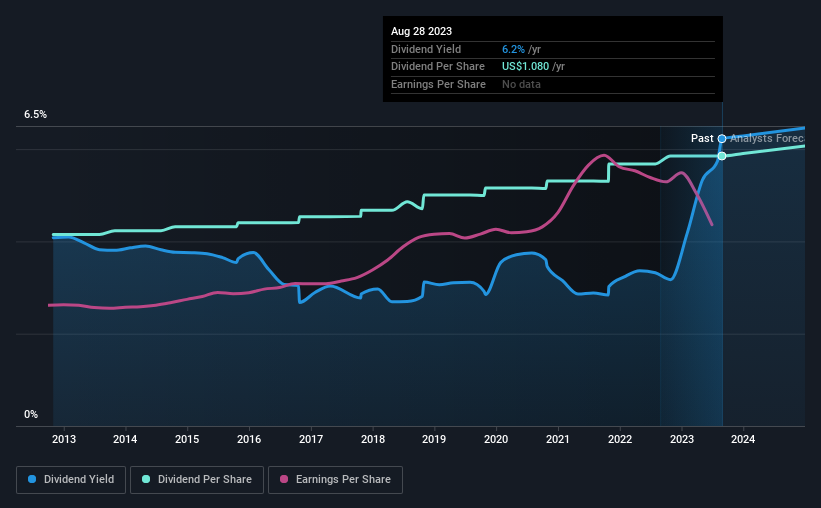The height and width of the screenshot is (508, 821).
Task: Click the 2024 year tick on timeline
Action: click(x=743, y=439)
